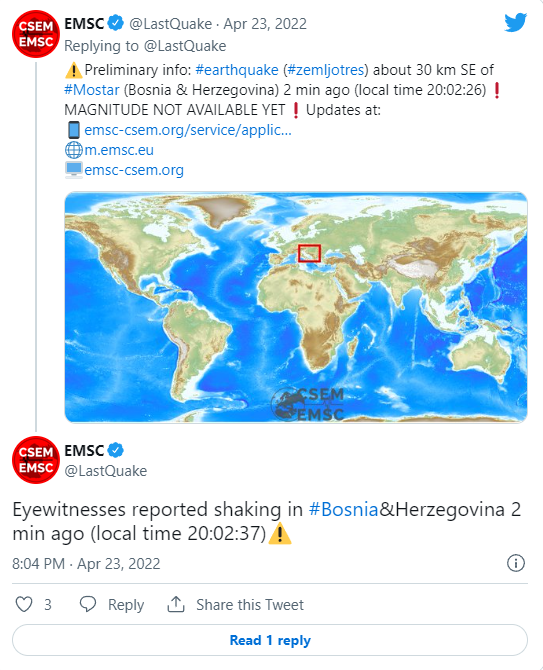This screenshot has height=670, width=543.
Task: Click the Share this Tweet label
Action: click(250, 605)
